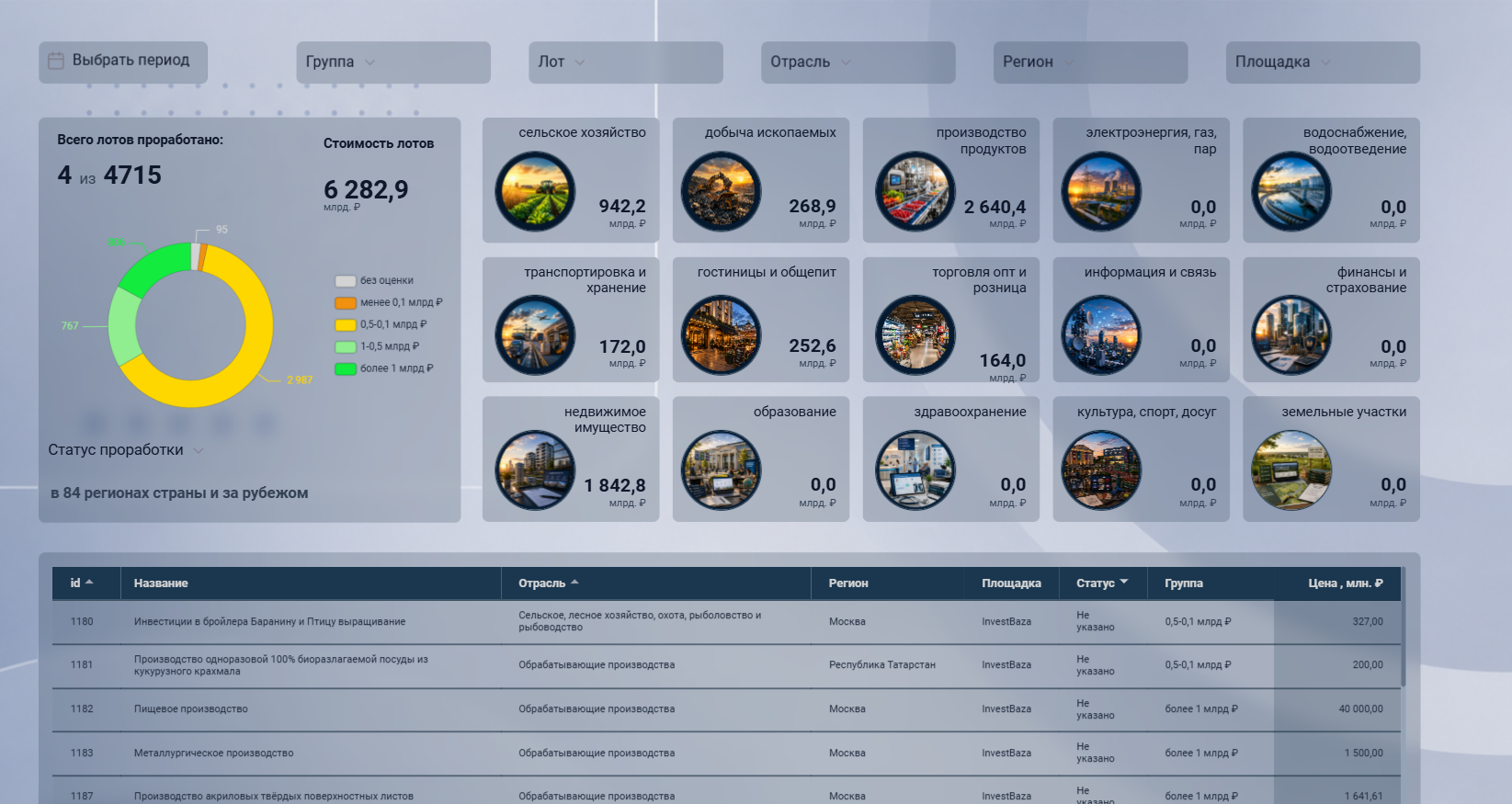Click the гостиницы и общепит image

click(721, 335)
